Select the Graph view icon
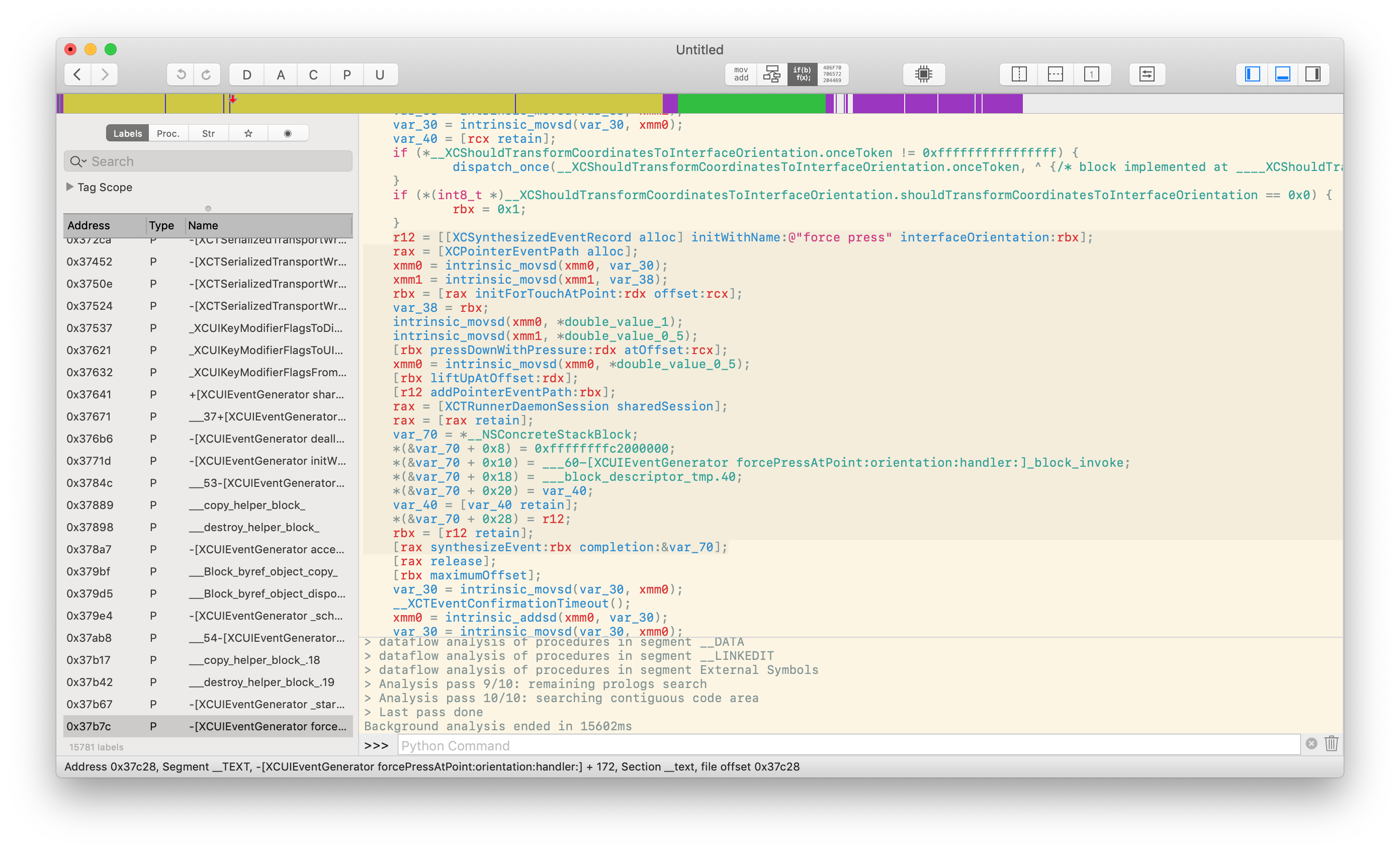Viewport: 1400px width, 852px height. pyautogui.click(x=775, y=73)
